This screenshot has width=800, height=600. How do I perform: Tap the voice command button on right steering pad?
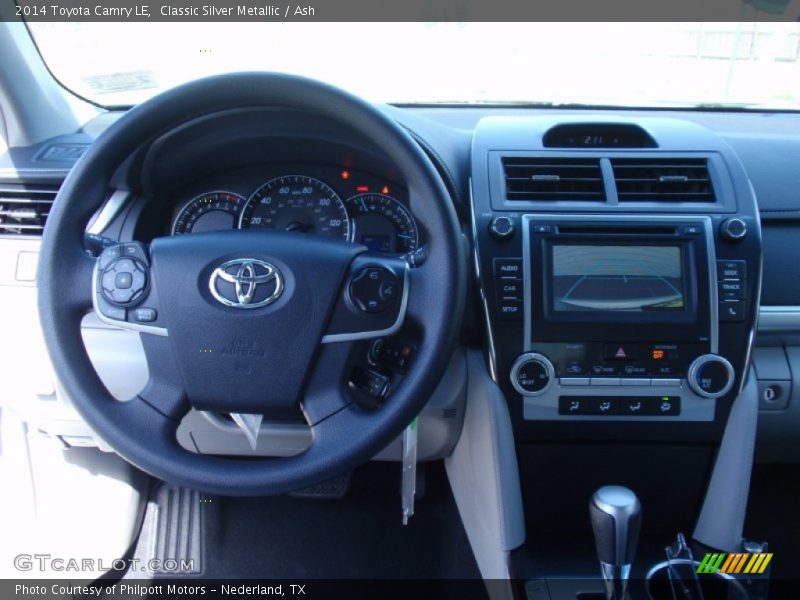tap(388, 290)
